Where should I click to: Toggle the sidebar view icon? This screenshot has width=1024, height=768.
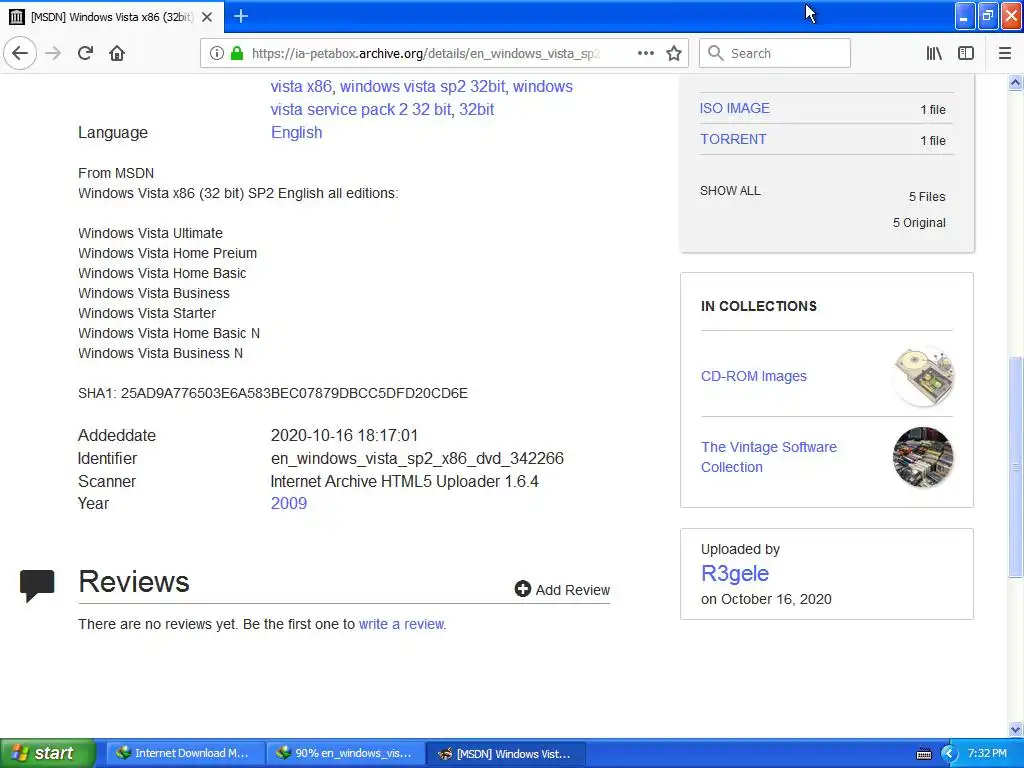[x=966, y=53]
